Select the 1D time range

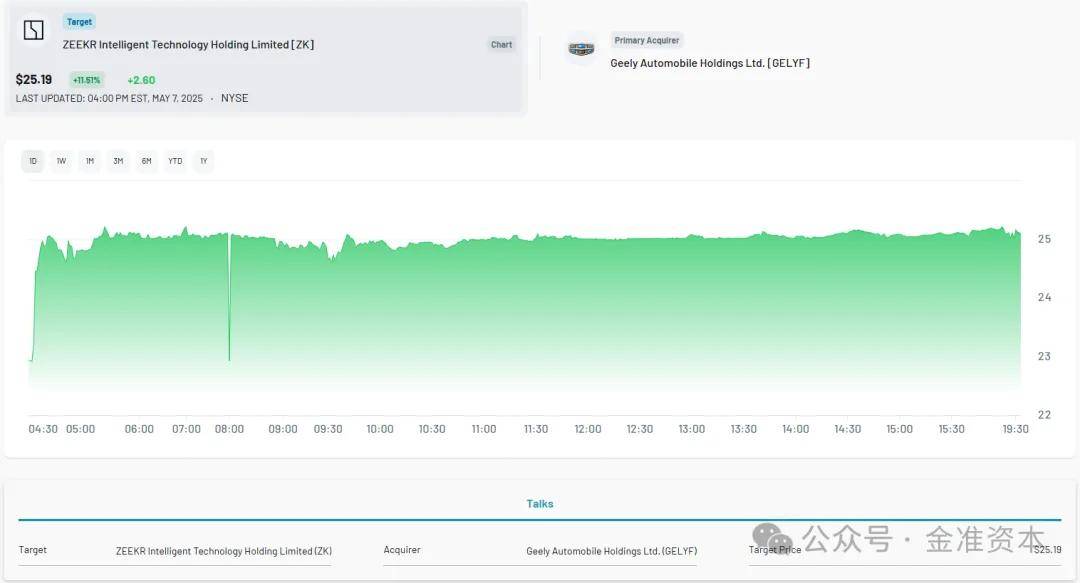pos(33,161)
